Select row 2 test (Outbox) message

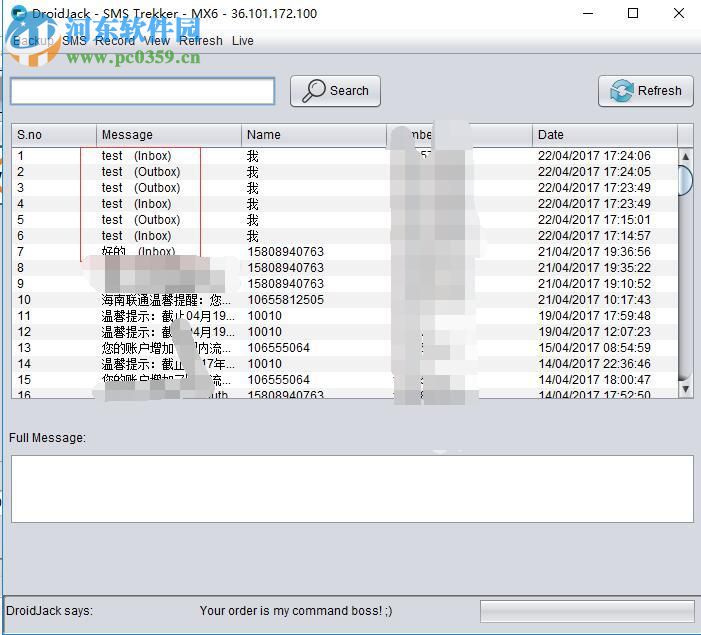click(141, 172)
